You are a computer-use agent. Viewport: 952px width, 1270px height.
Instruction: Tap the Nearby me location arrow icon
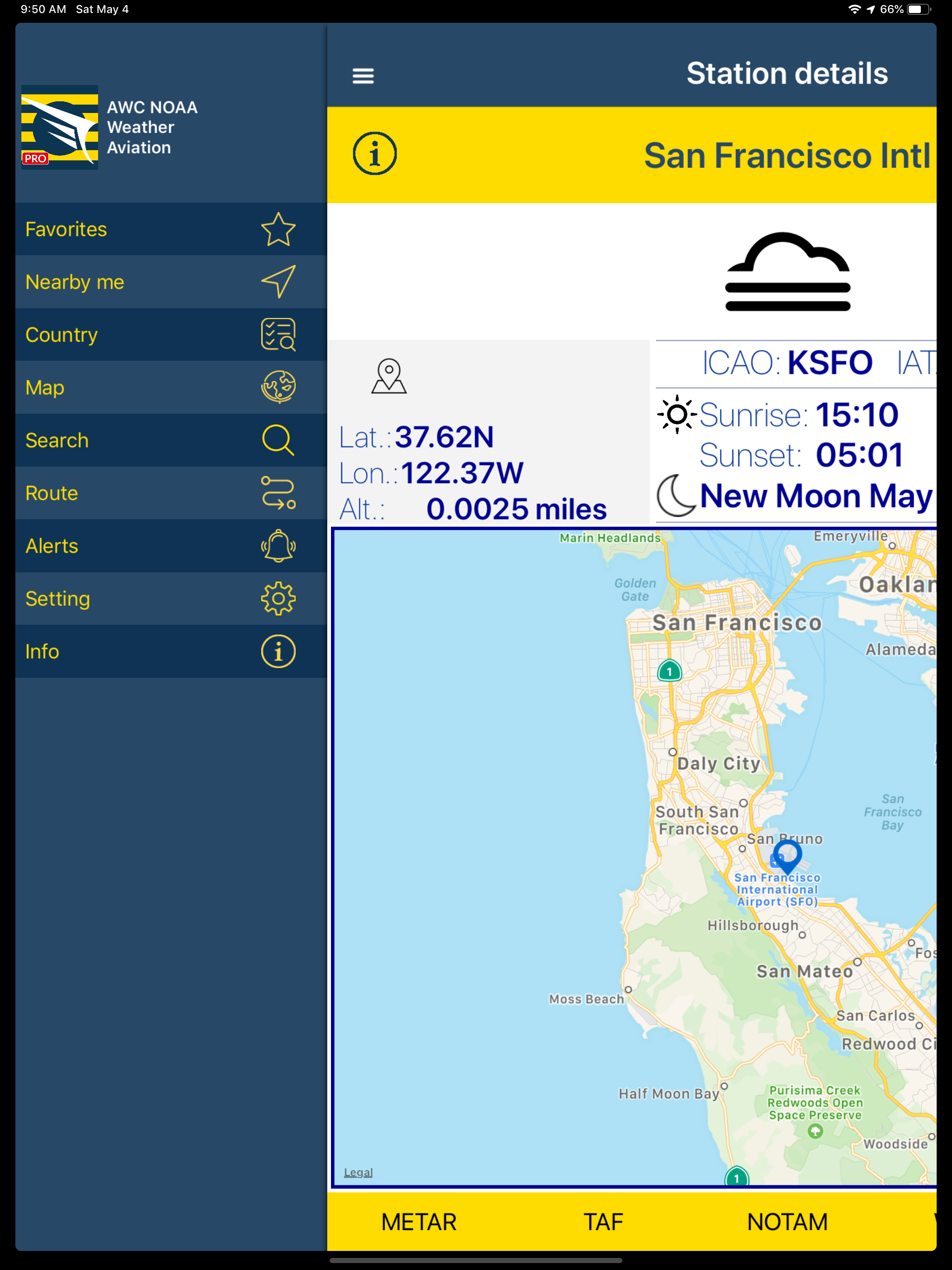click(278, 282)
